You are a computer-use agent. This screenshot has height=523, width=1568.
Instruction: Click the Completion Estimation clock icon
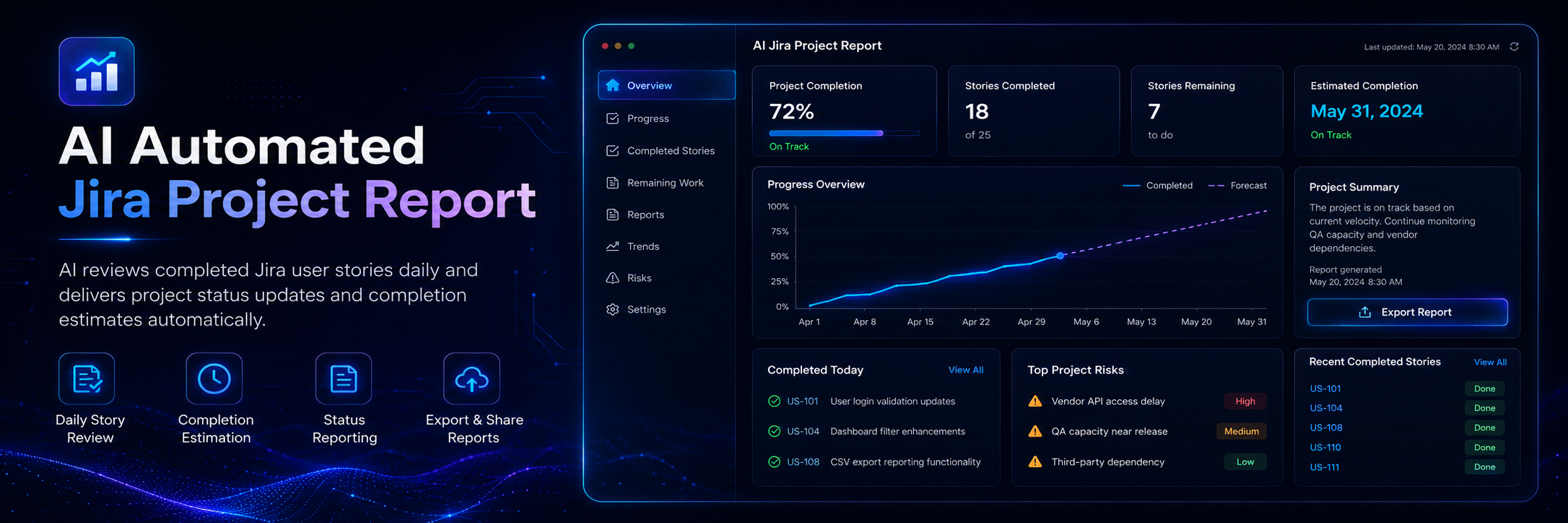(214, 379)
